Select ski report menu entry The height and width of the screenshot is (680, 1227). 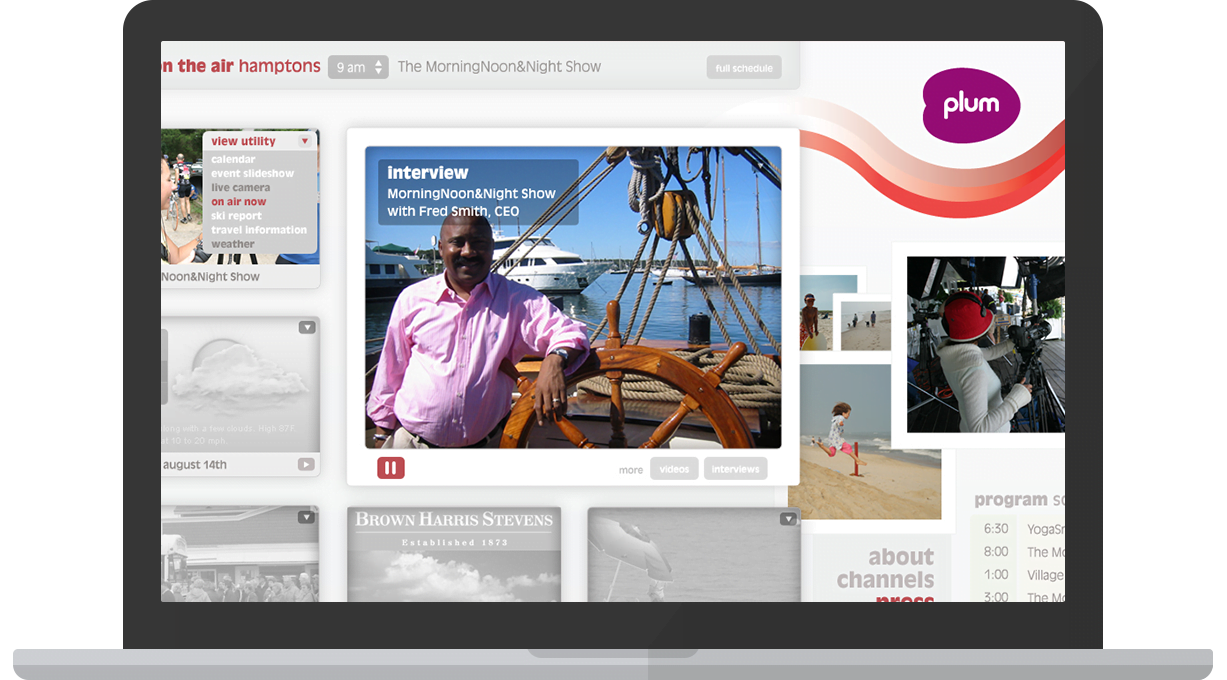click(236, 215)
